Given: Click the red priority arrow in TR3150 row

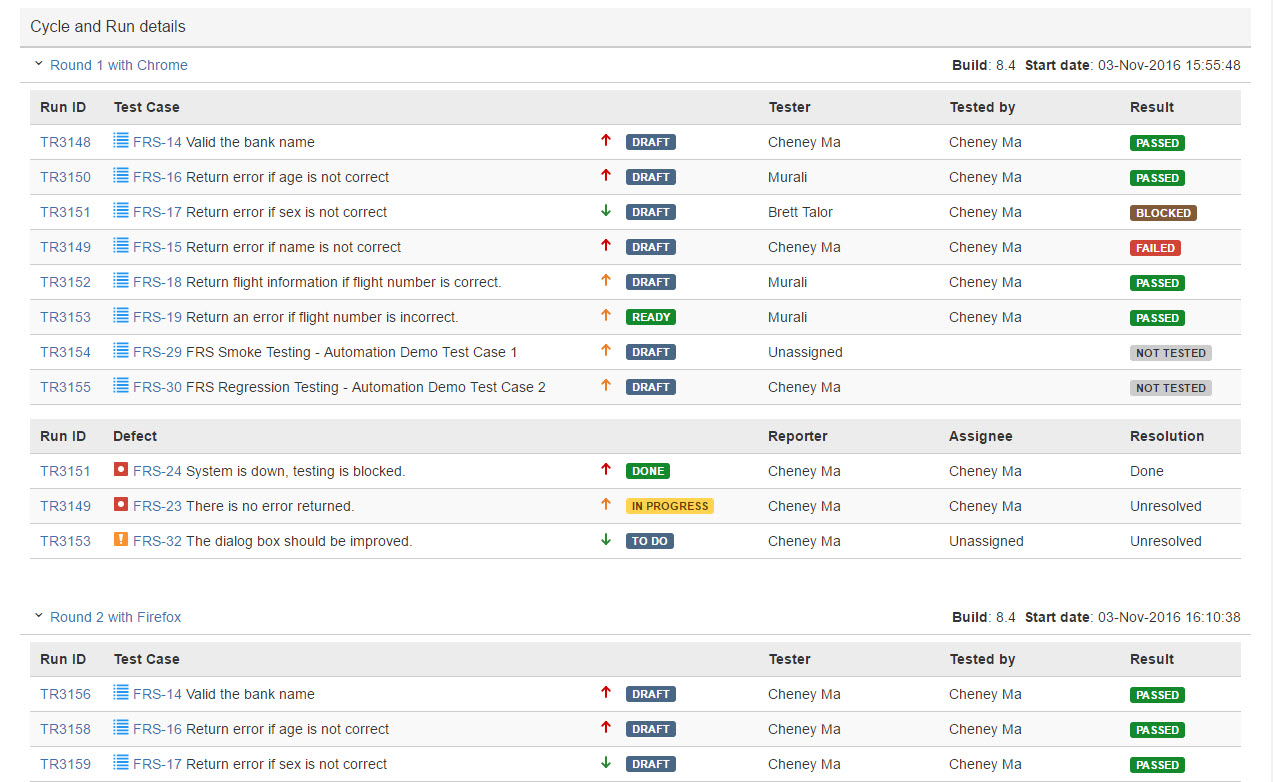Looking at the screenshot, I should point(605,176).
